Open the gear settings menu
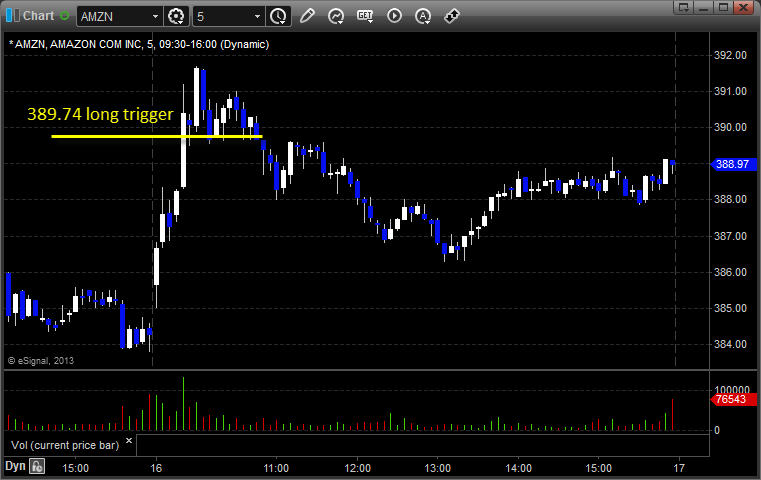The image size is (761, 480). coord(176,17)
